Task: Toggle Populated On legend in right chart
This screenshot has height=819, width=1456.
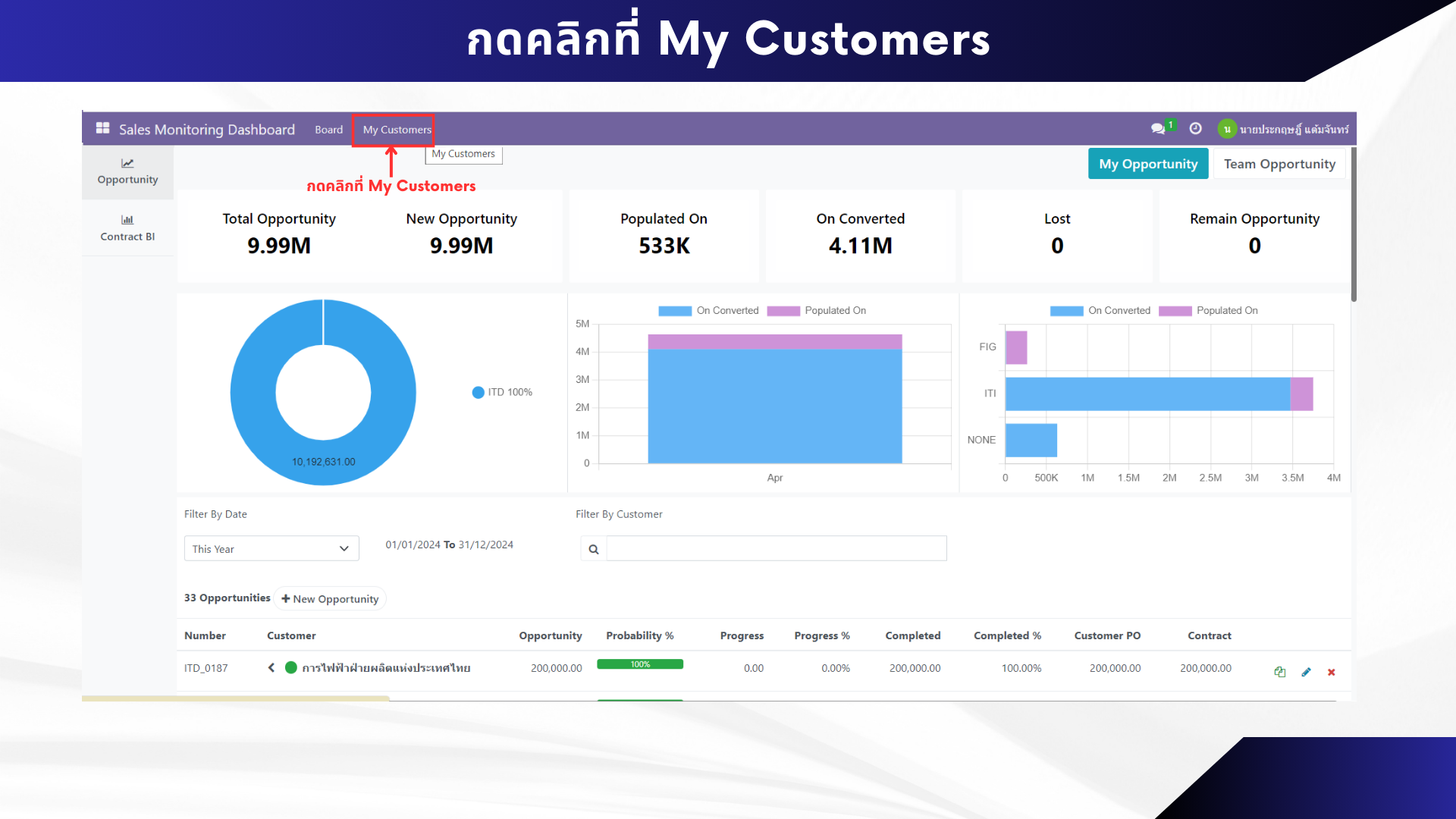Action: coord(1208,311)
